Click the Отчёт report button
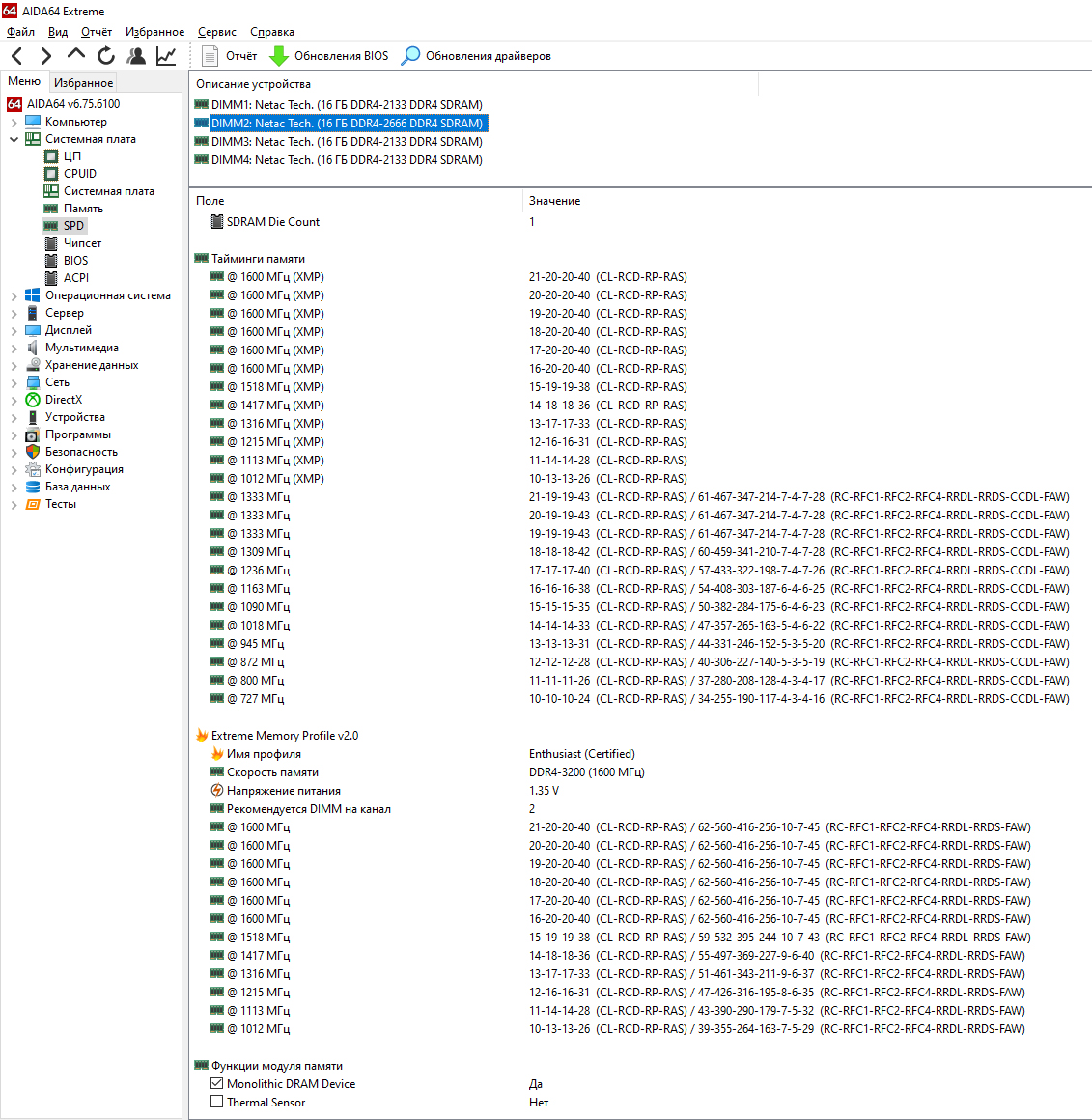This screenshot has height=1120, width=1092. (229, 56)
